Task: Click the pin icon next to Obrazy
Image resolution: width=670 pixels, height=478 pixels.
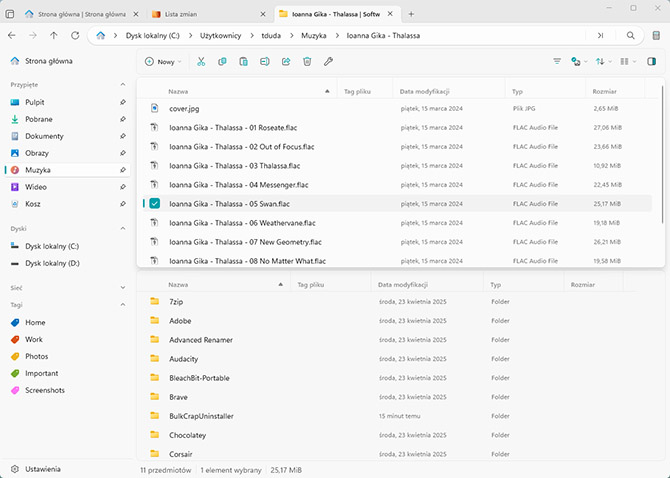Action: pos(123,153)
